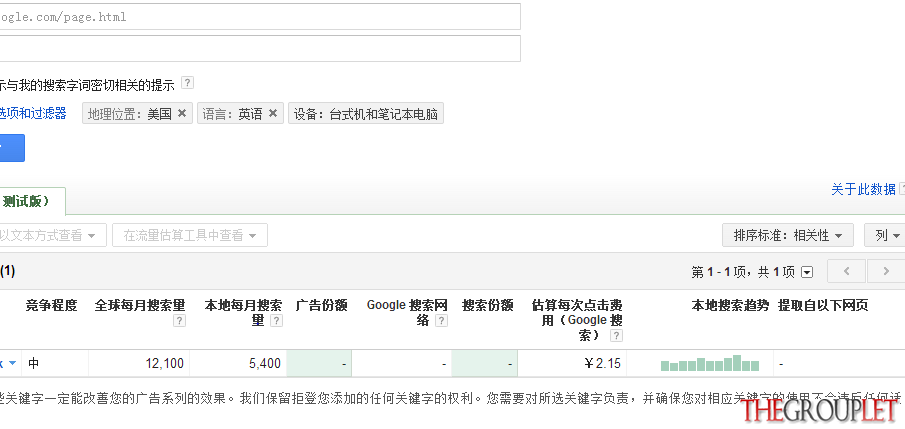Remove the 语言: 英语 filter
The image size is (905, 429).
click(x=273, y=113)
